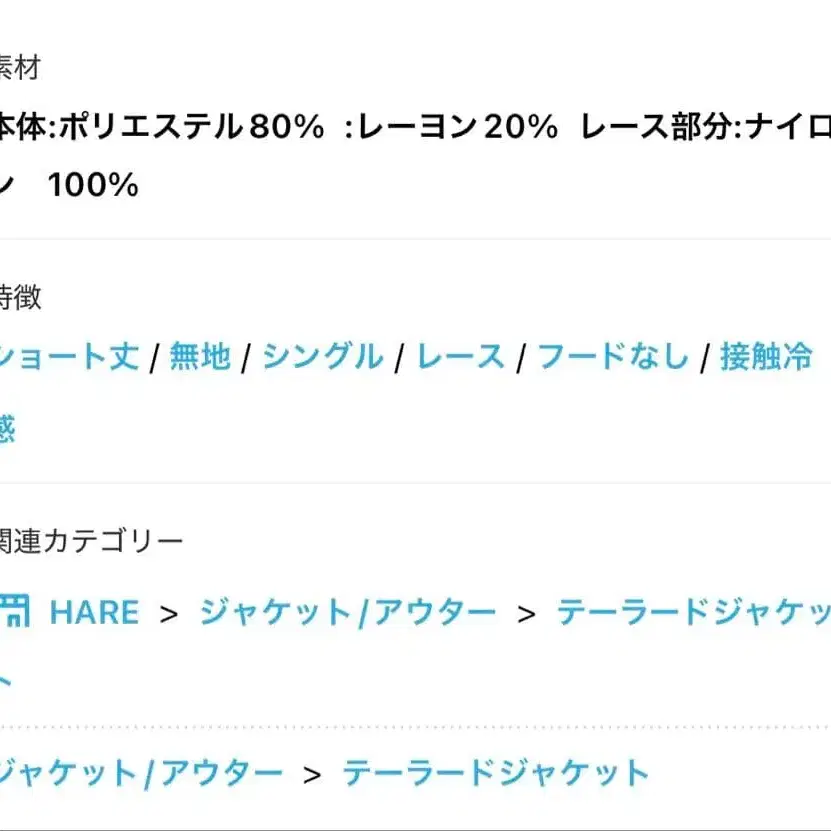
Task: Select the 無地 feature tag
Action: click(x=200, y=356)
